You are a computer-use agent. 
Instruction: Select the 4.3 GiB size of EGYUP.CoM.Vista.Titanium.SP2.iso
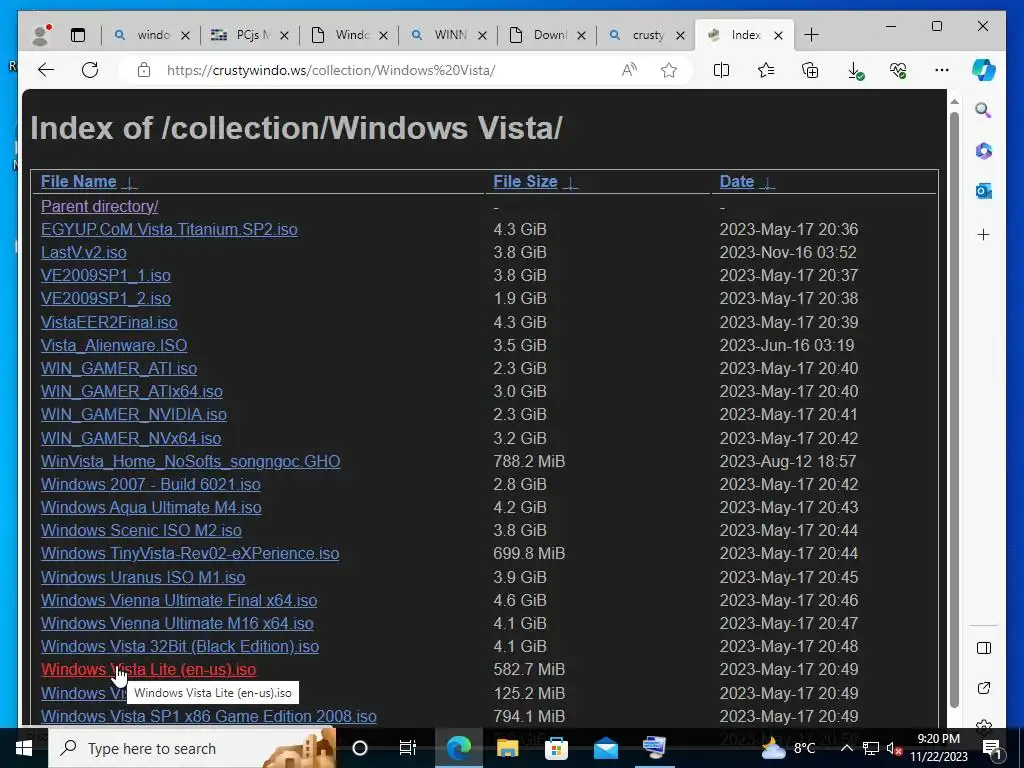tap(520, 229)
